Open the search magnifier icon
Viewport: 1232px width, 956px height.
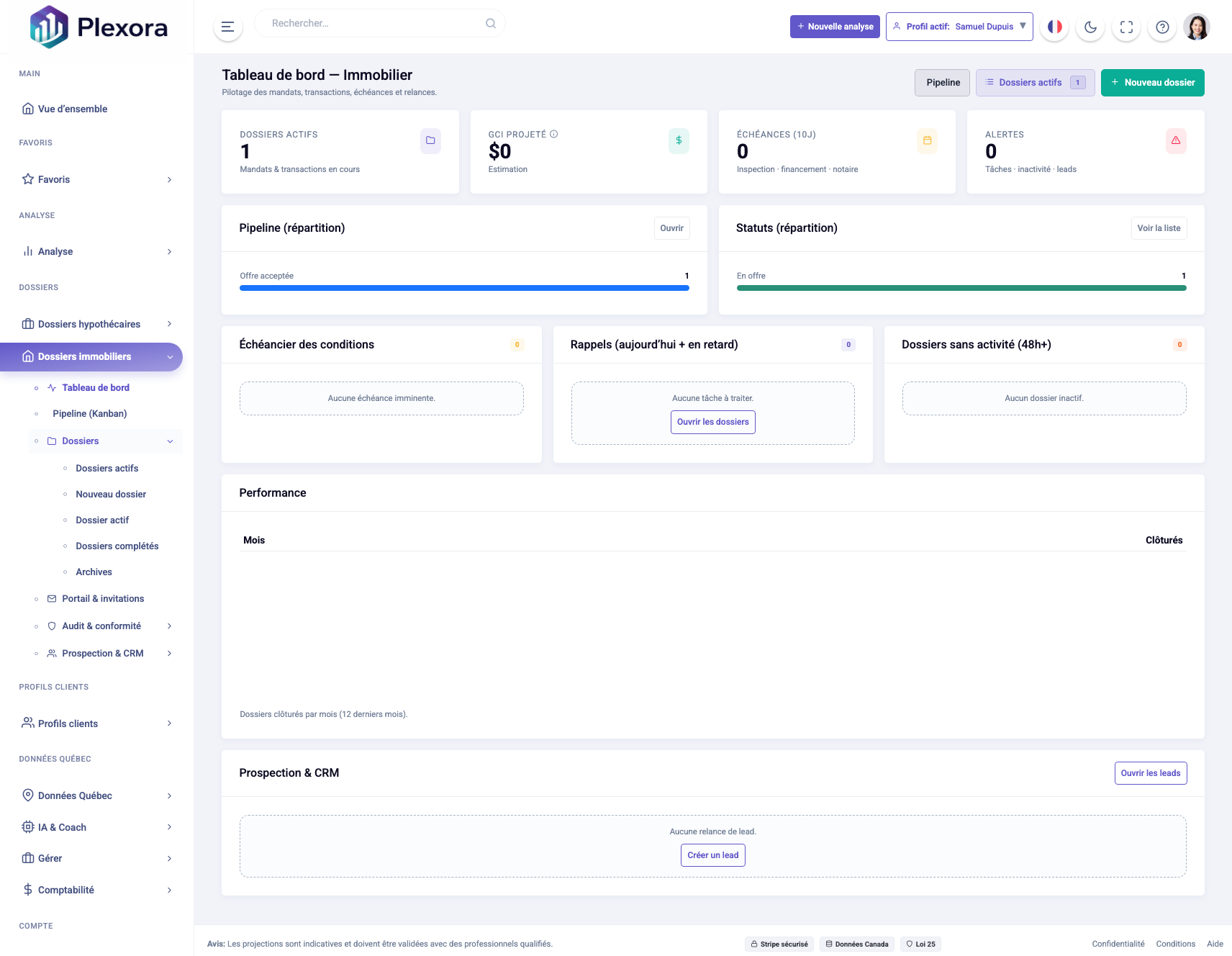pyautogui.click(x=490, y=22)
